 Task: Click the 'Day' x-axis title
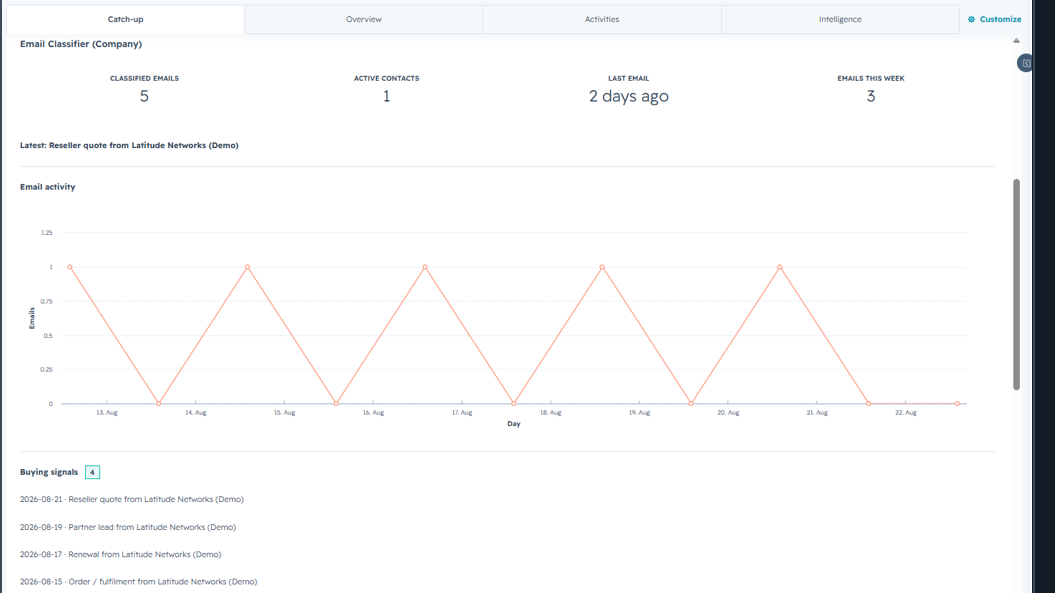(514, 424)
